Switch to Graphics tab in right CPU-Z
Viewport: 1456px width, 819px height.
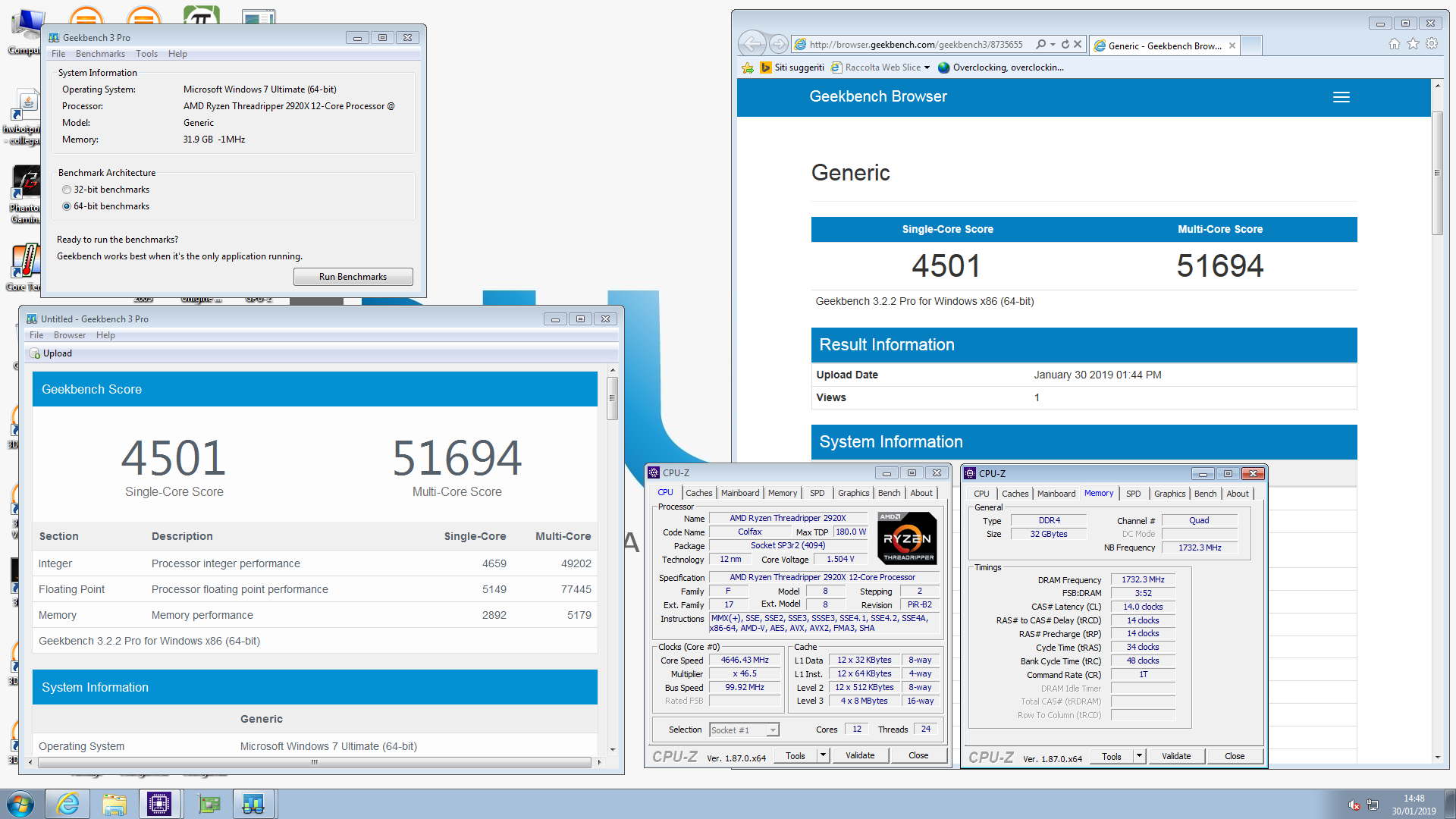(x=1169, y=494)
